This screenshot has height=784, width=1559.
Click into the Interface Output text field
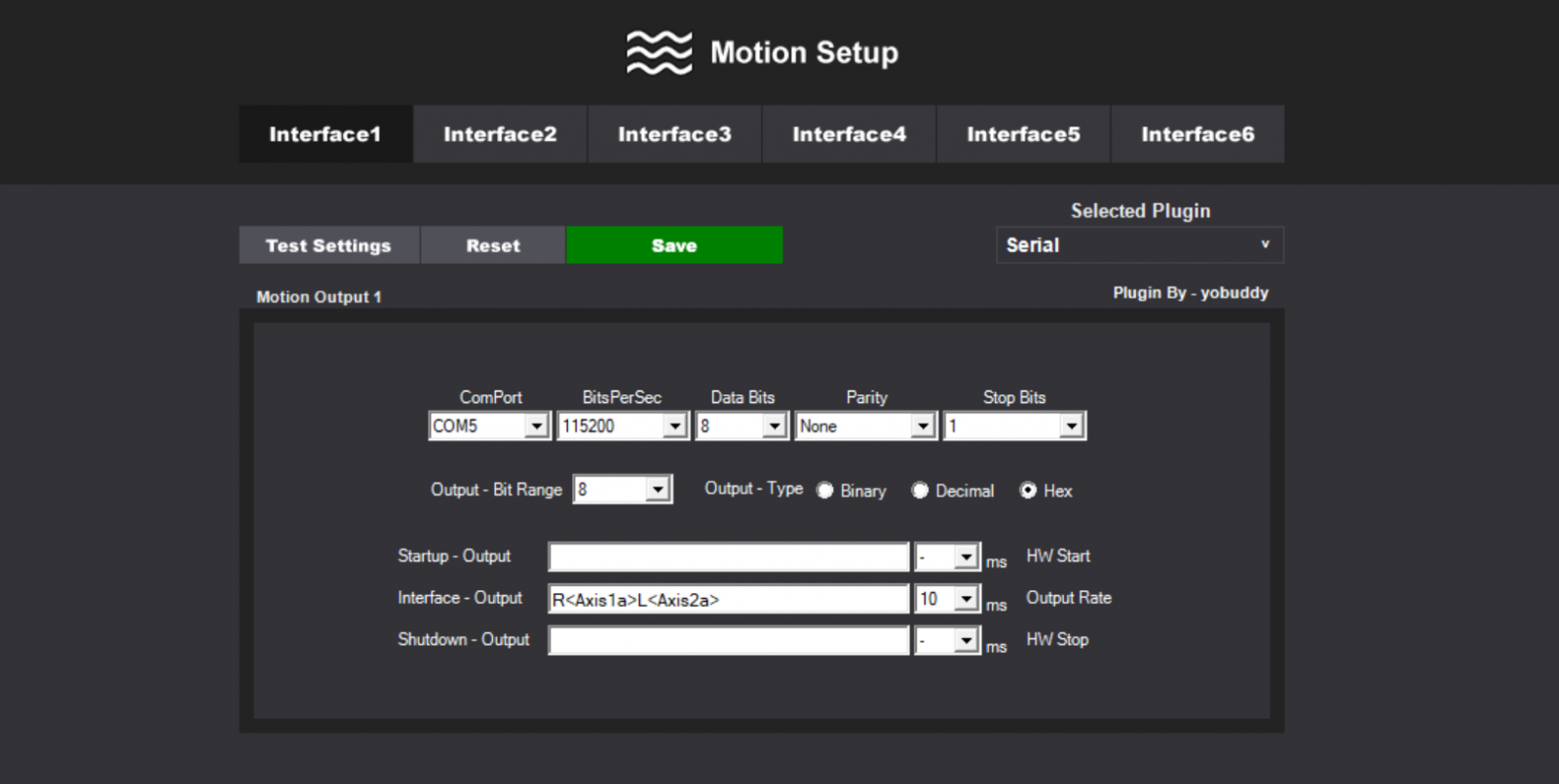coord(728,599)
